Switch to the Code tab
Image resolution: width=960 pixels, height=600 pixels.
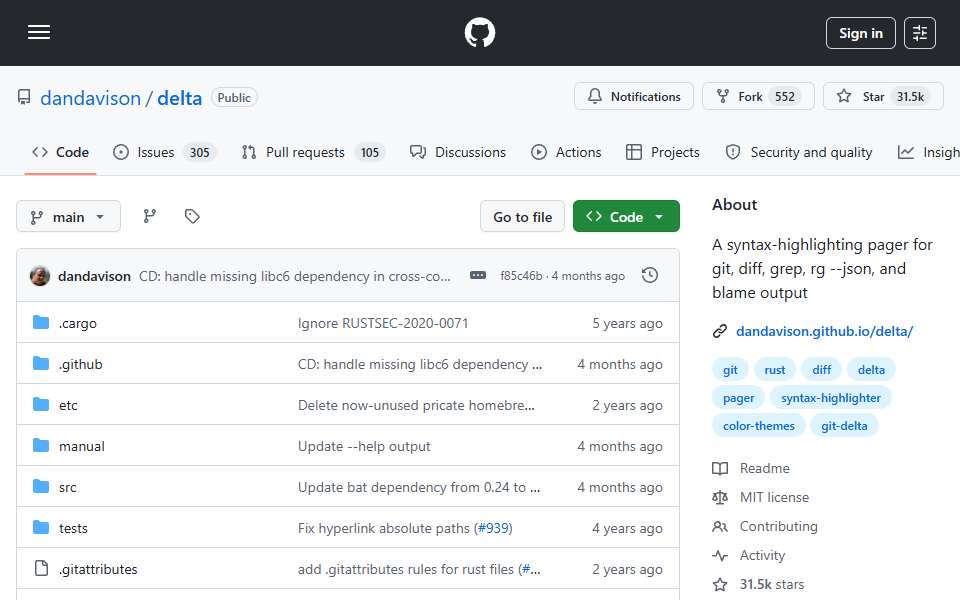point(61,152)
